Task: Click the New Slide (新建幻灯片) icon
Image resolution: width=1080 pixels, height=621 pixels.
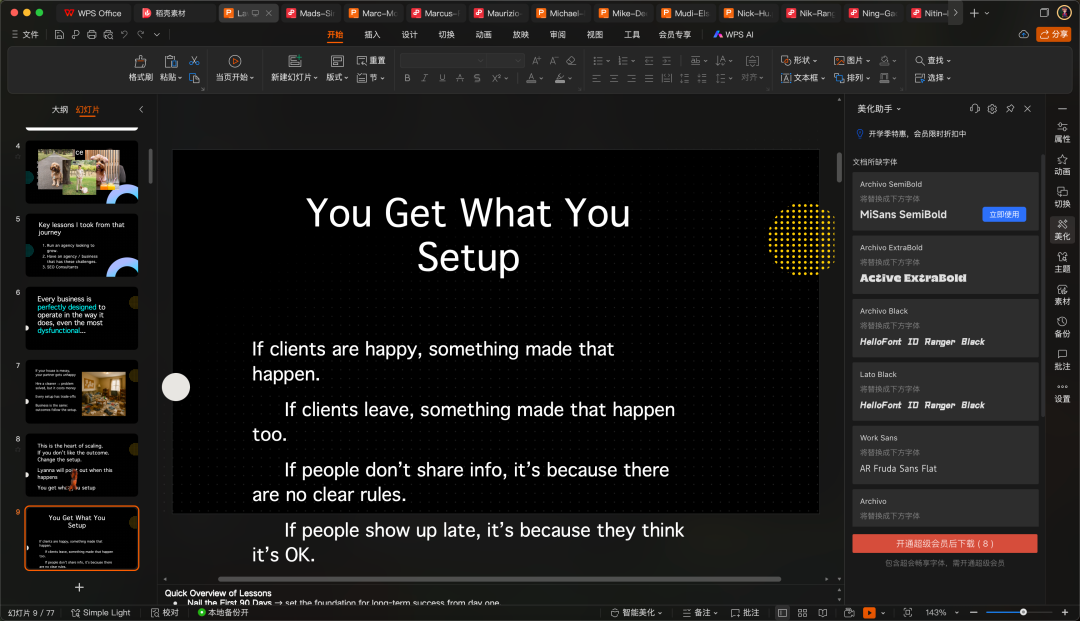Action: click(x=294, y=61)
